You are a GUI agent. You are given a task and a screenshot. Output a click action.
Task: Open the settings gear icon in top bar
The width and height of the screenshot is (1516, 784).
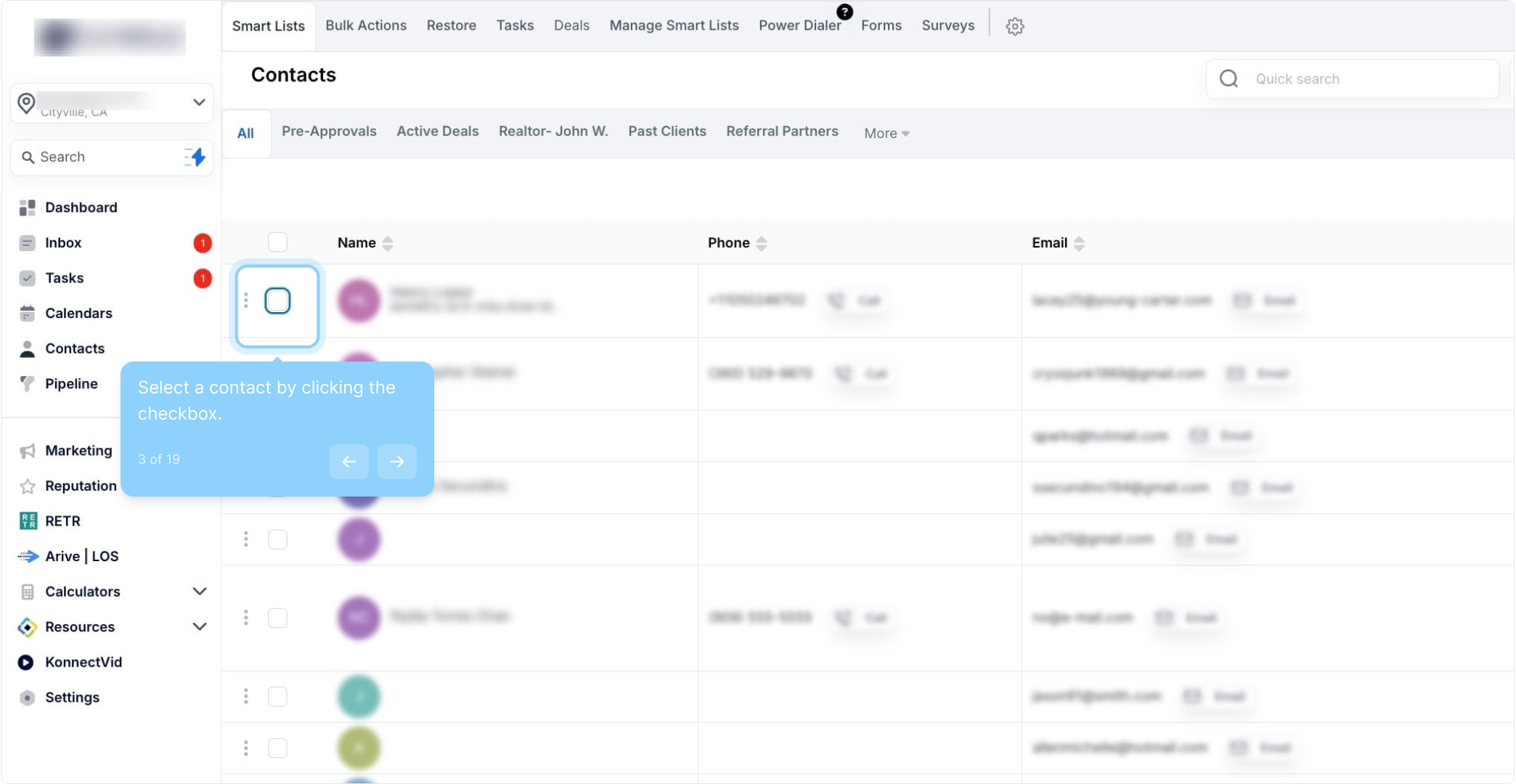[1014, 26]
